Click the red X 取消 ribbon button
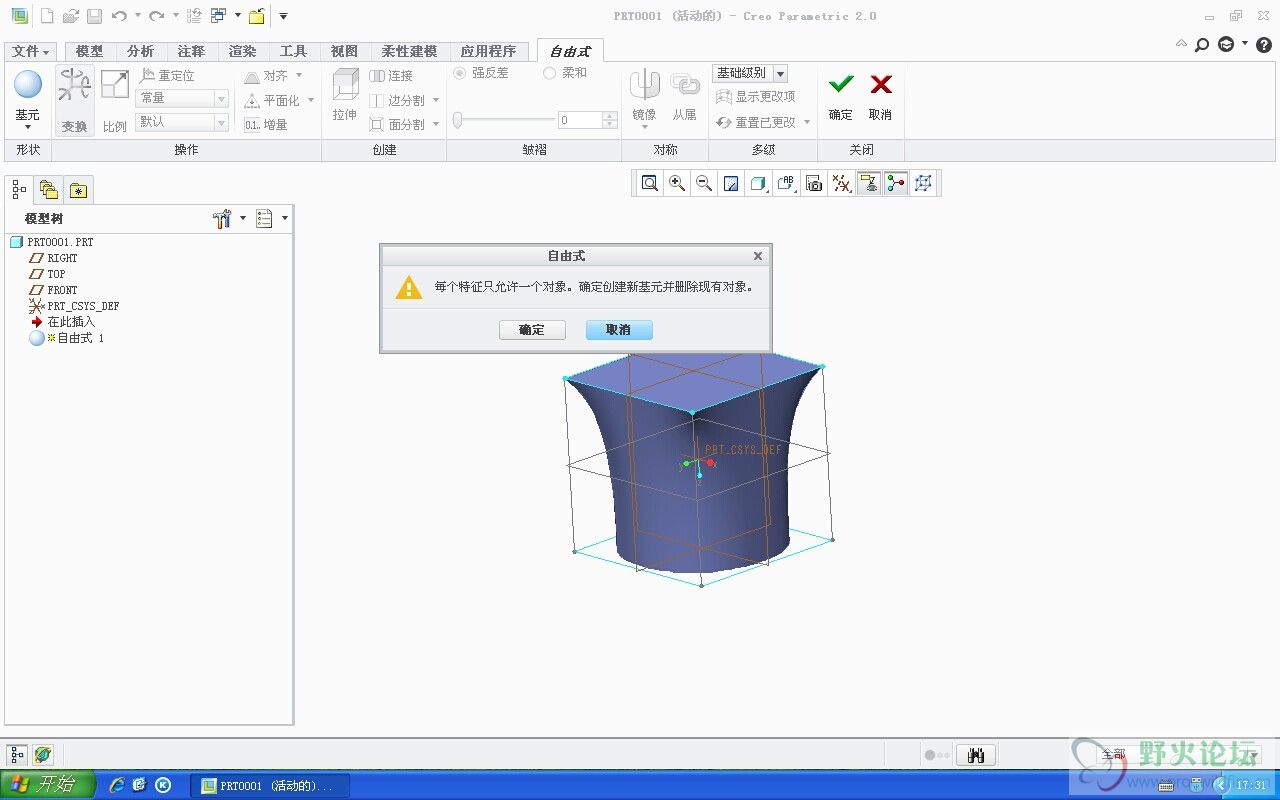This screenshot has height=800, width=1280. point(880,97)
